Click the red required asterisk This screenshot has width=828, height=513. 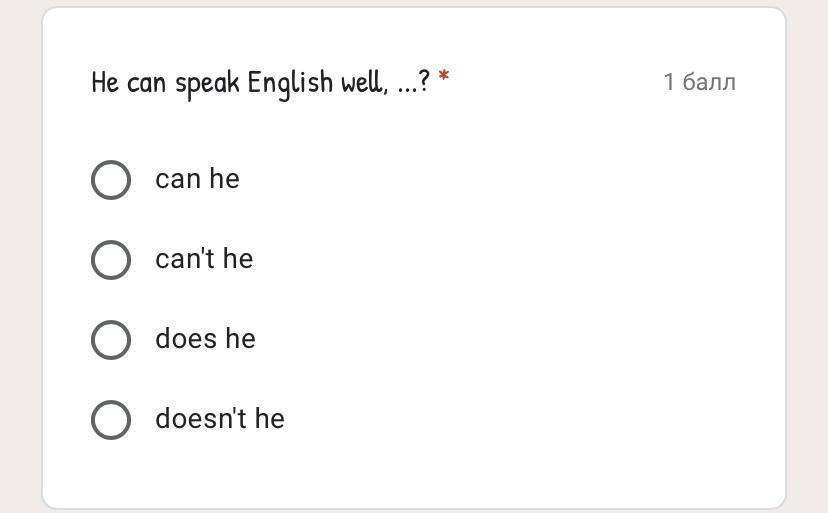(443, 77)
